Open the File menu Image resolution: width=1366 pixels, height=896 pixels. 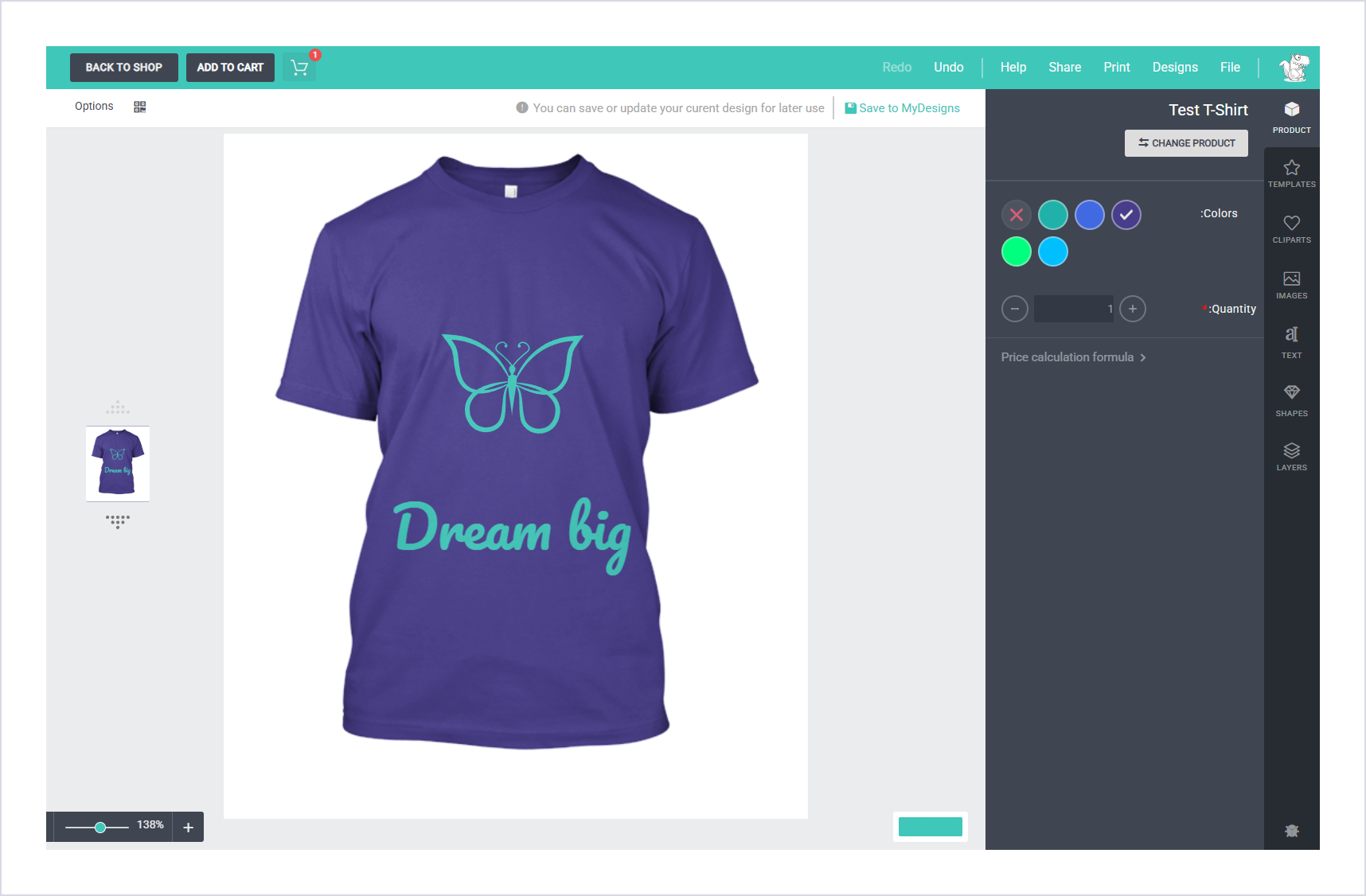pos(1230,68)
